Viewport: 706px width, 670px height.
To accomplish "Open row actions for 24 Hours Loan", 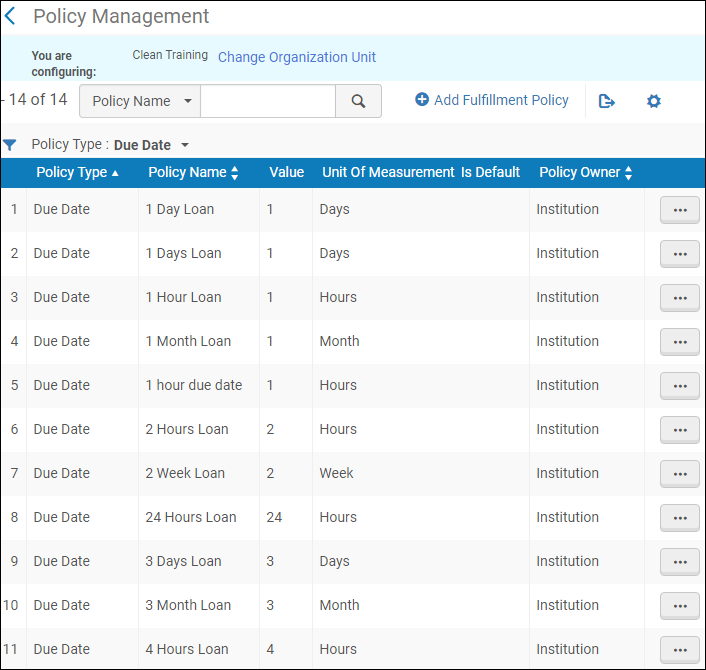I will tap(679, 518).
